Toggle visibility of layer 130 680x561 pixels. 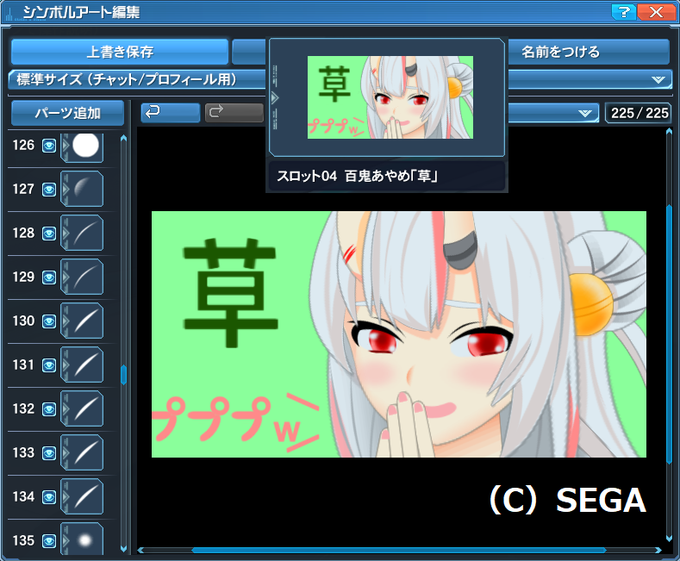coord(49,321)
